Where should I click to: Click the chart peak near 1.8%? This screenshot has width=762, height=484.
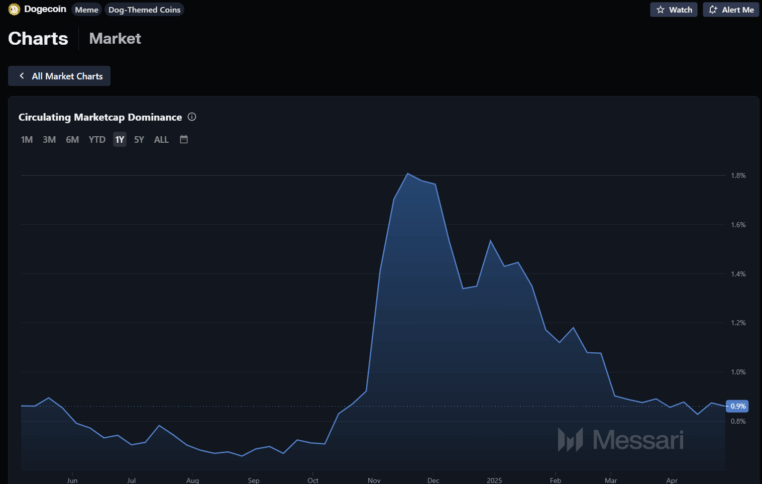click(407, 174)
